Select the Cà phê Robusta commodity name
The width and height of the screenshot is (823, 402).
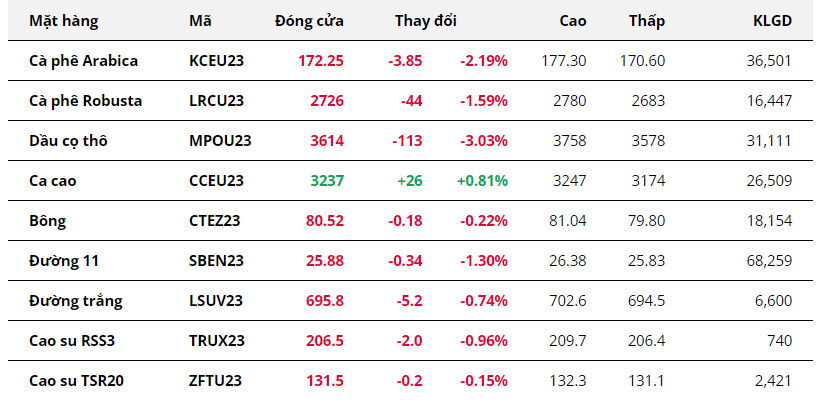[x=85, y=100]
